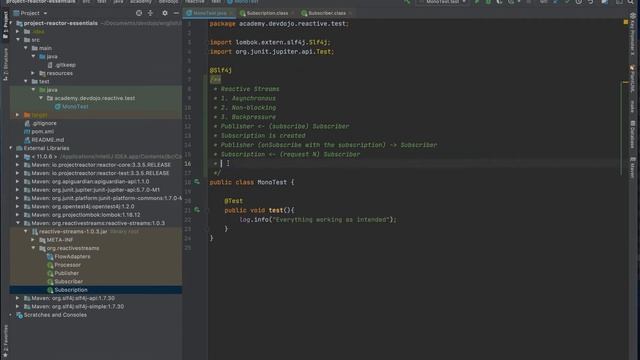Select README.md in project tree

tap(47, 140)
